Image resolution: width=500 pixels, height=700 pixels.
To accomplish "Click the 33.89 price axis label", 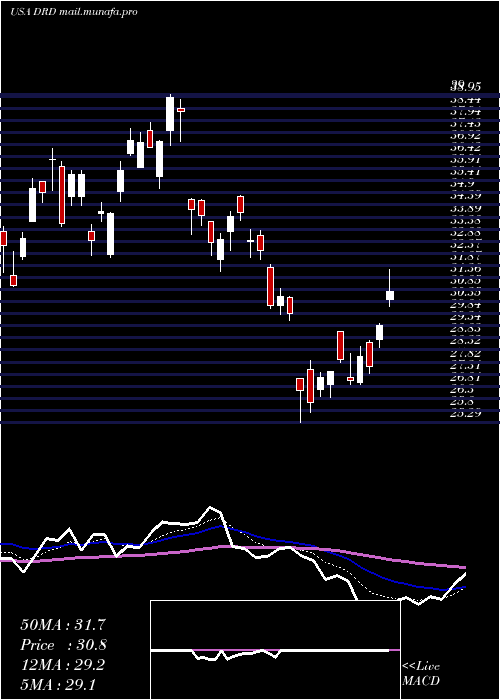I will 465,208.
